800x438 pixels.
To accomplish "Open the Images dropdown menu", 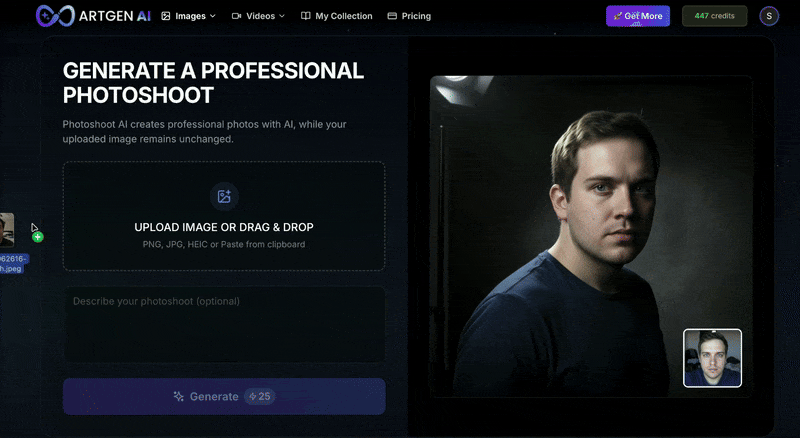I will (189, 16).
